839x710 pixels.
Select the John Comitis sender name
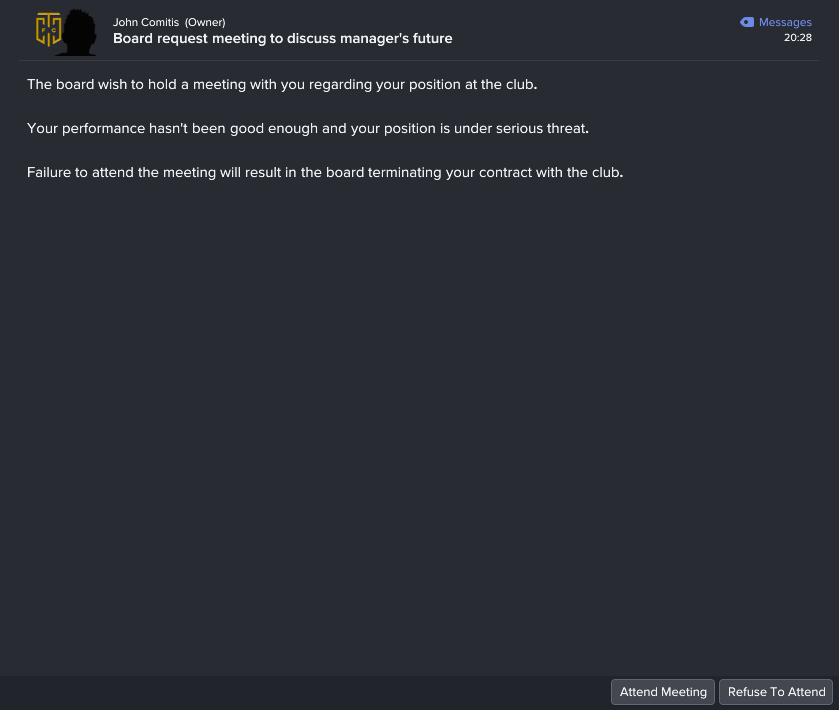coord(146,22)
